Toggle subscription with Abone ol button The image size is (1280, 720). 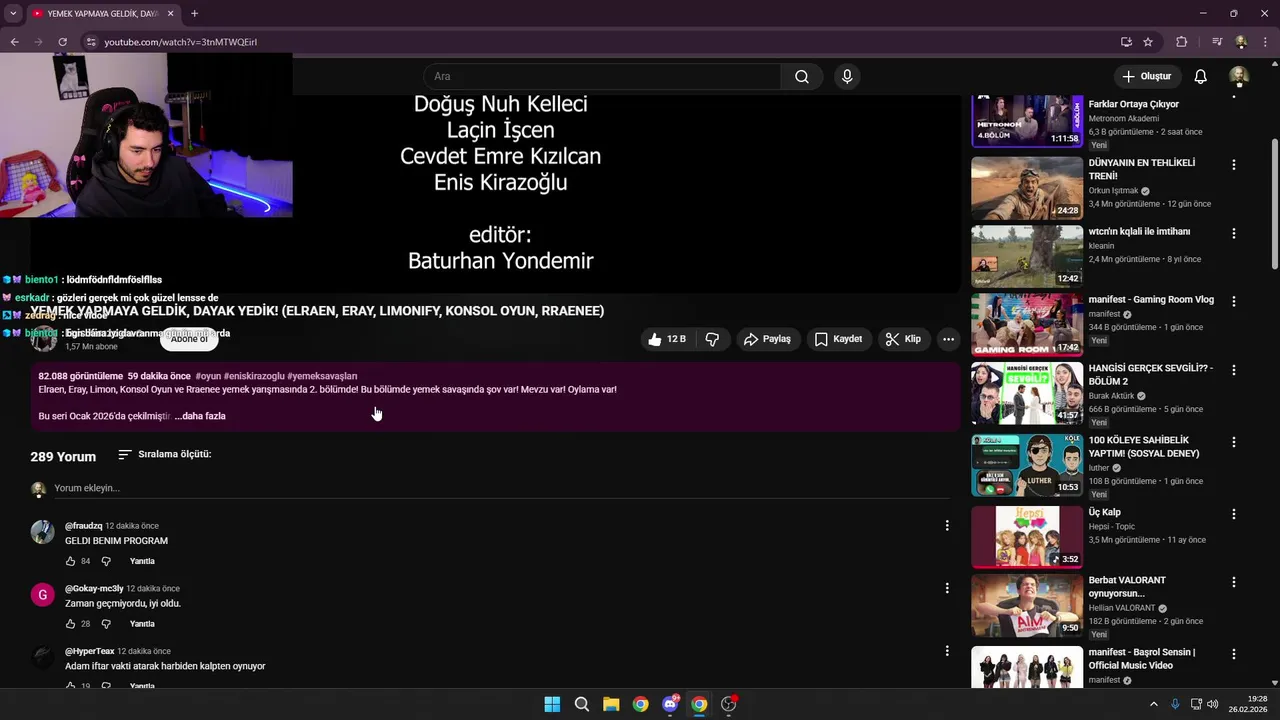(x=189, y=339)
